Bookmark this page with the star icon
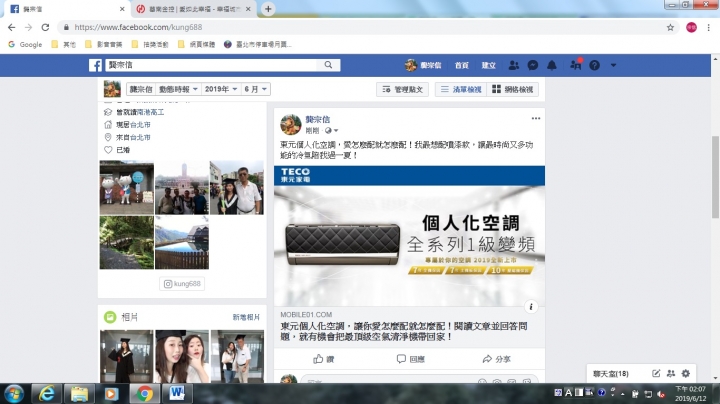Image resolution: width=720 pixels, height=404 pixels. 670,28
